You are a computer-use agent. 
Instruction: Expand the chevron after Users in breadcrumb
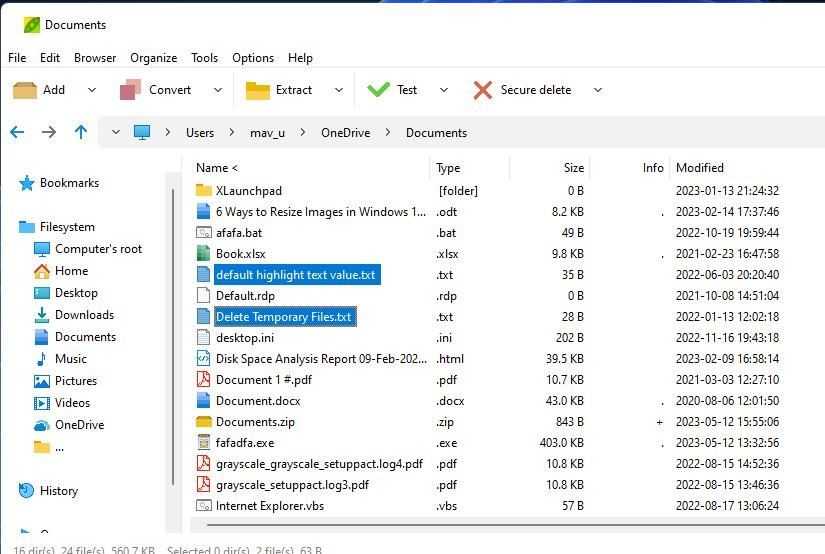(232, 132)
